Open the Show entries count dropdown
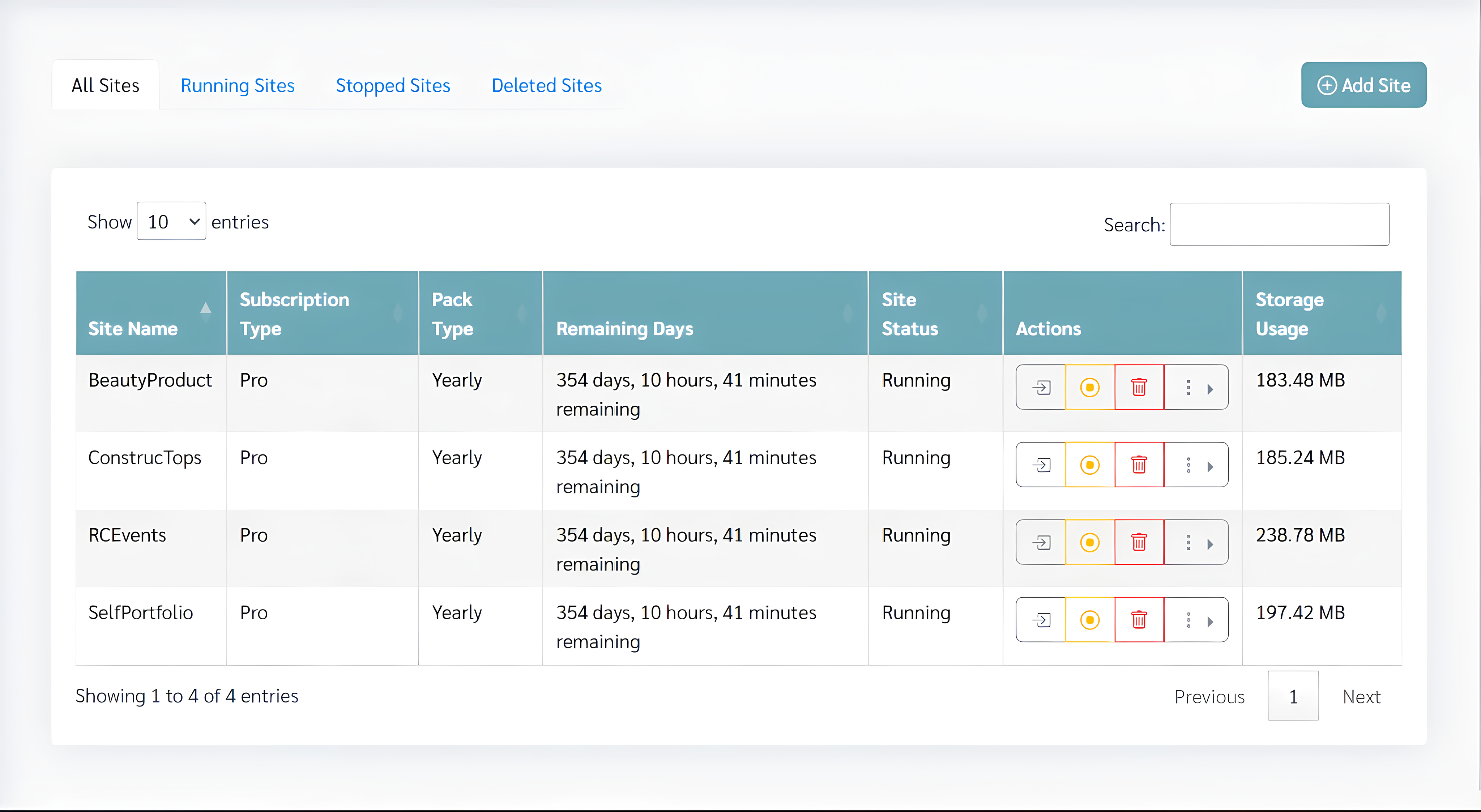Image resolution: width=1481 pixels, height=812 pixels. coord(171,221)
